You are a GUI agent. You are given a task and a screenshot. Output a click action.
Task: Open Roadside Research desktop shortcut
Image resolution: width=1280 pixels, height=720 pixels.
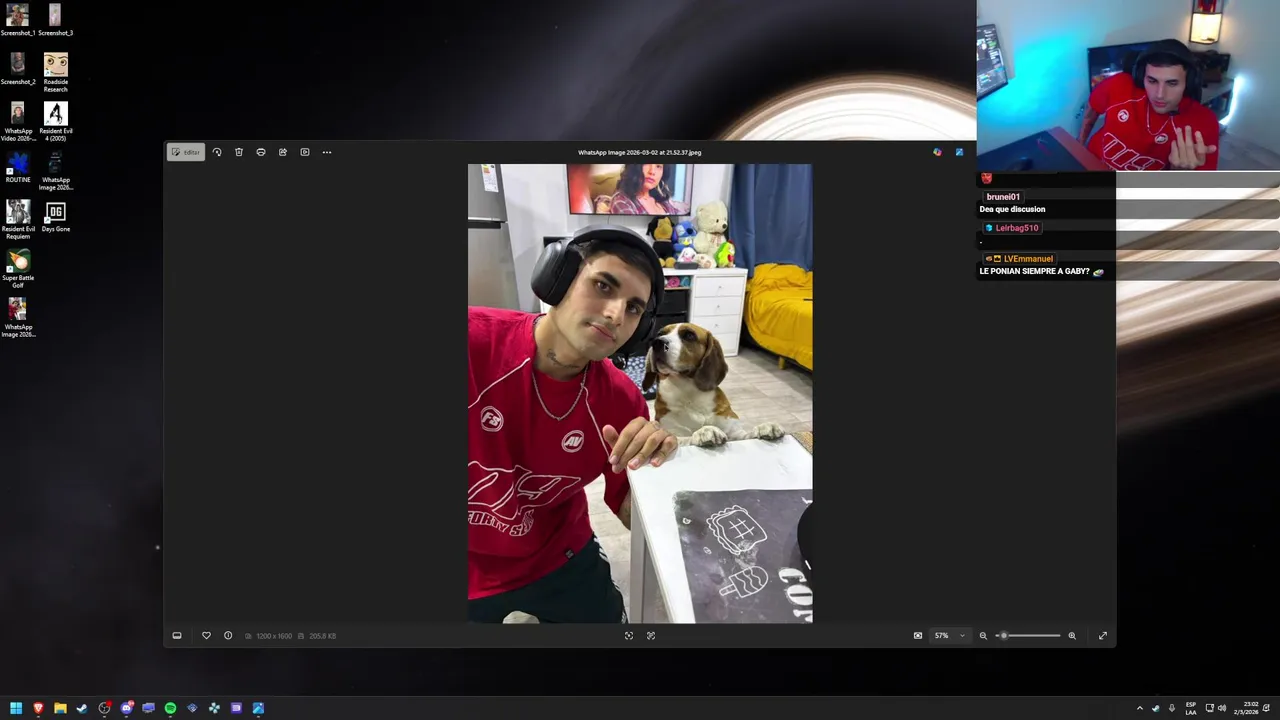coord(55,72)
